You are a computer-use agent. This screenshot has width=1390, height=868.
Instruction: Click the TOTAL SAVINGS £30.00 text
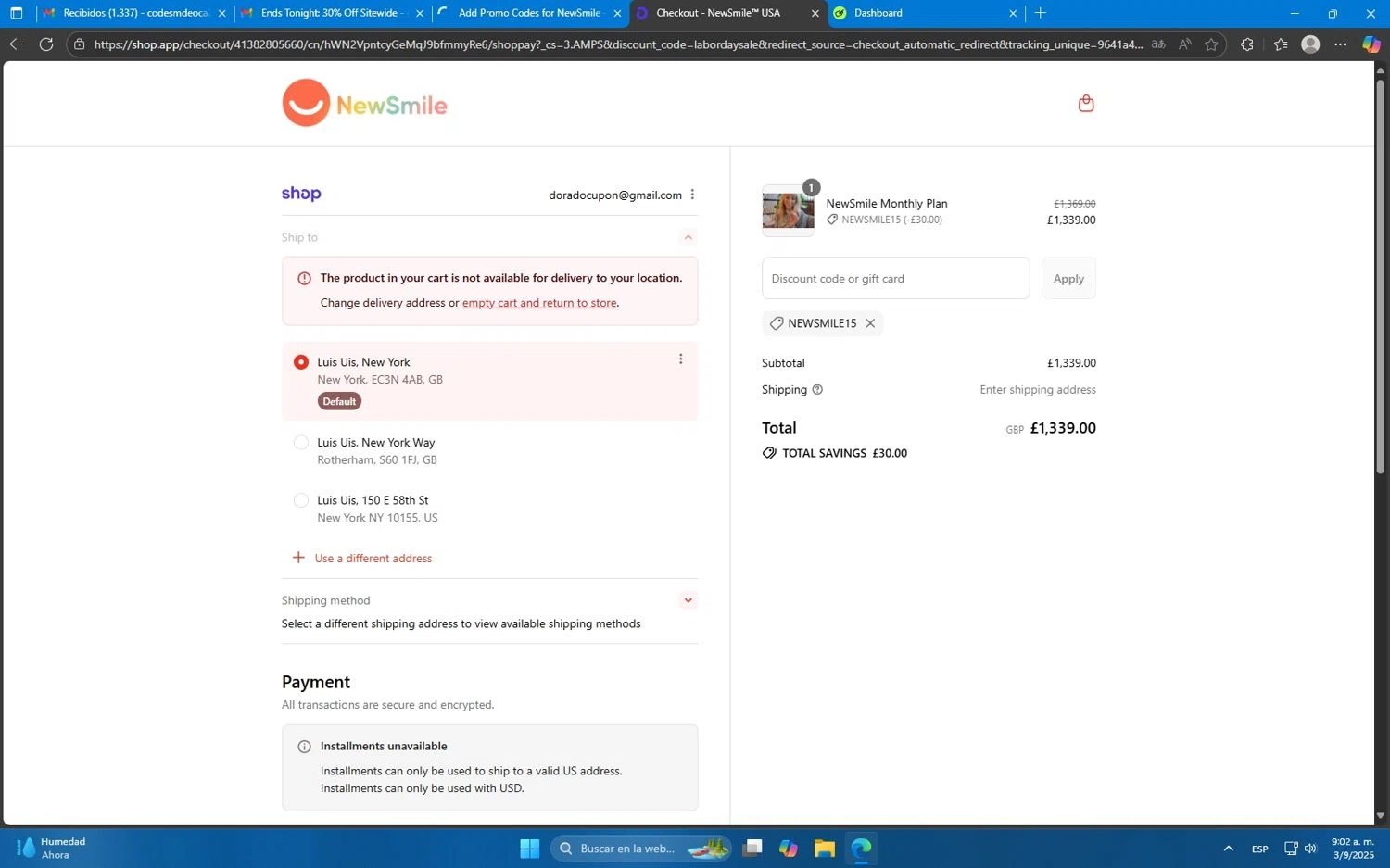click(844, 453)
